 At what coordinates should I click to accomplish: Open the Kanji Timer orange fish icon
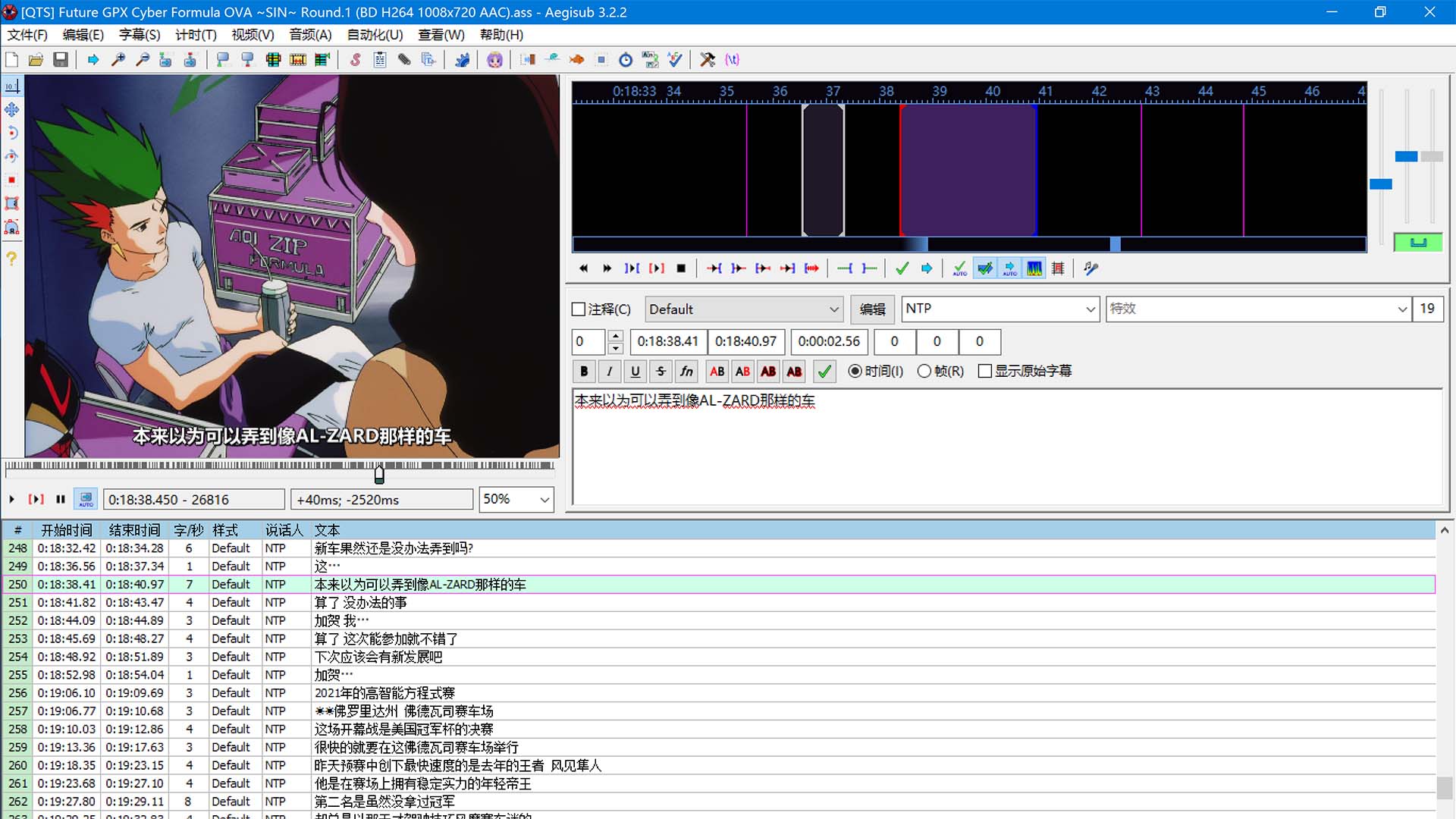[x=576, y=60]
